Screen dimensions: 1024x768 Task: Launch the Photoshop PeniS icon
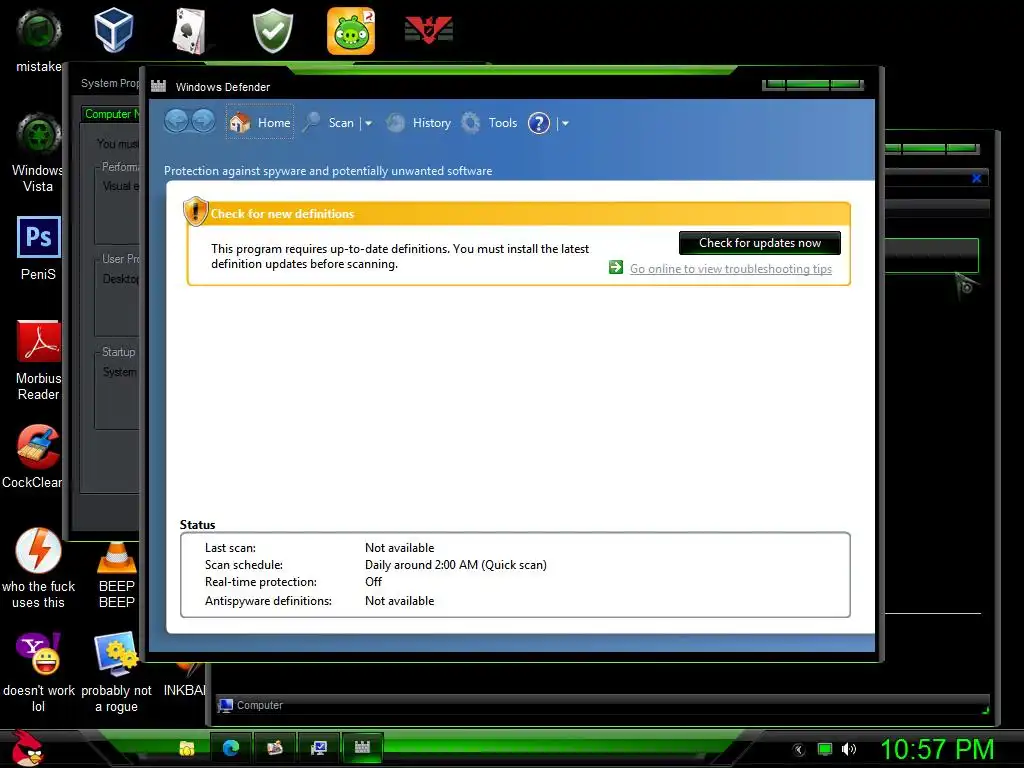click(x=39, y=248)
